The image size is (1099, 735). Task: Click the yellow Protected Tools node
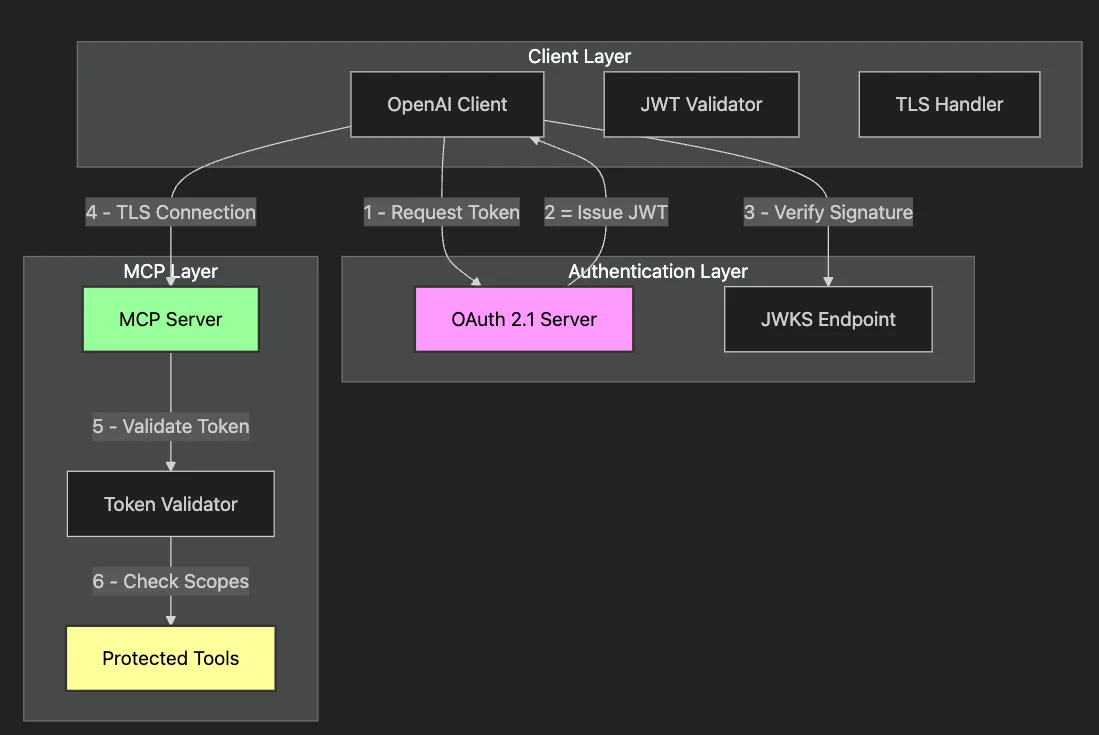[170, 658]
